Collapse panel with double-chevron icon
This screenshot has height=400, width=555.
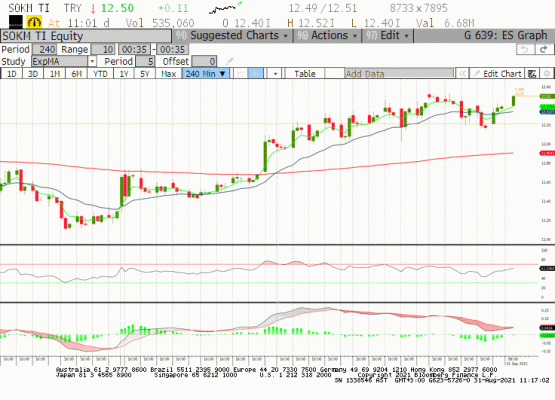coord(462,74)
